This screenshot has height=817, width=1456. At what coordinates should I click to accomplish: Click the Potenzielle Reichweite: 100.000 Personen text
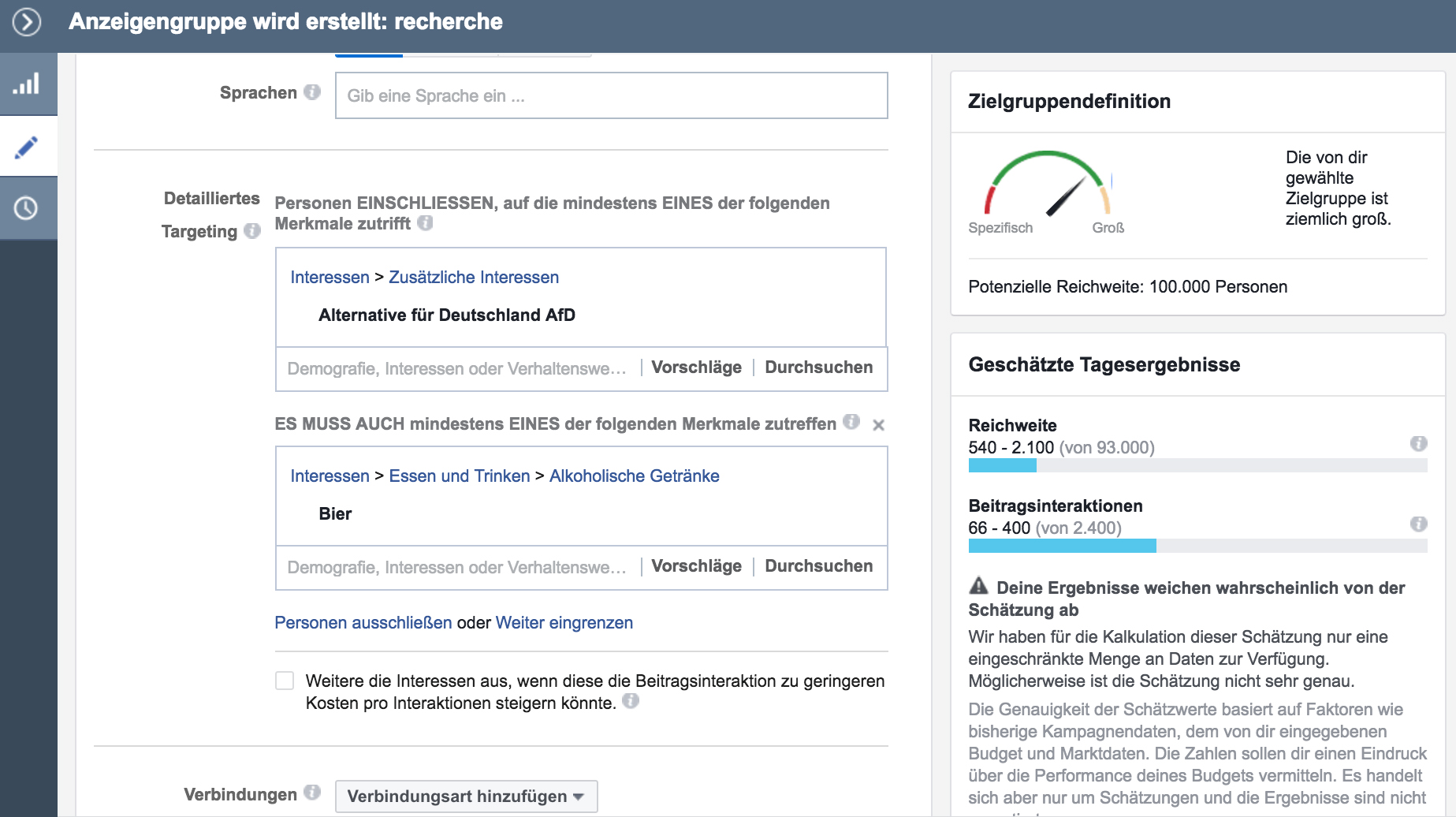(x=1128, y=287)
